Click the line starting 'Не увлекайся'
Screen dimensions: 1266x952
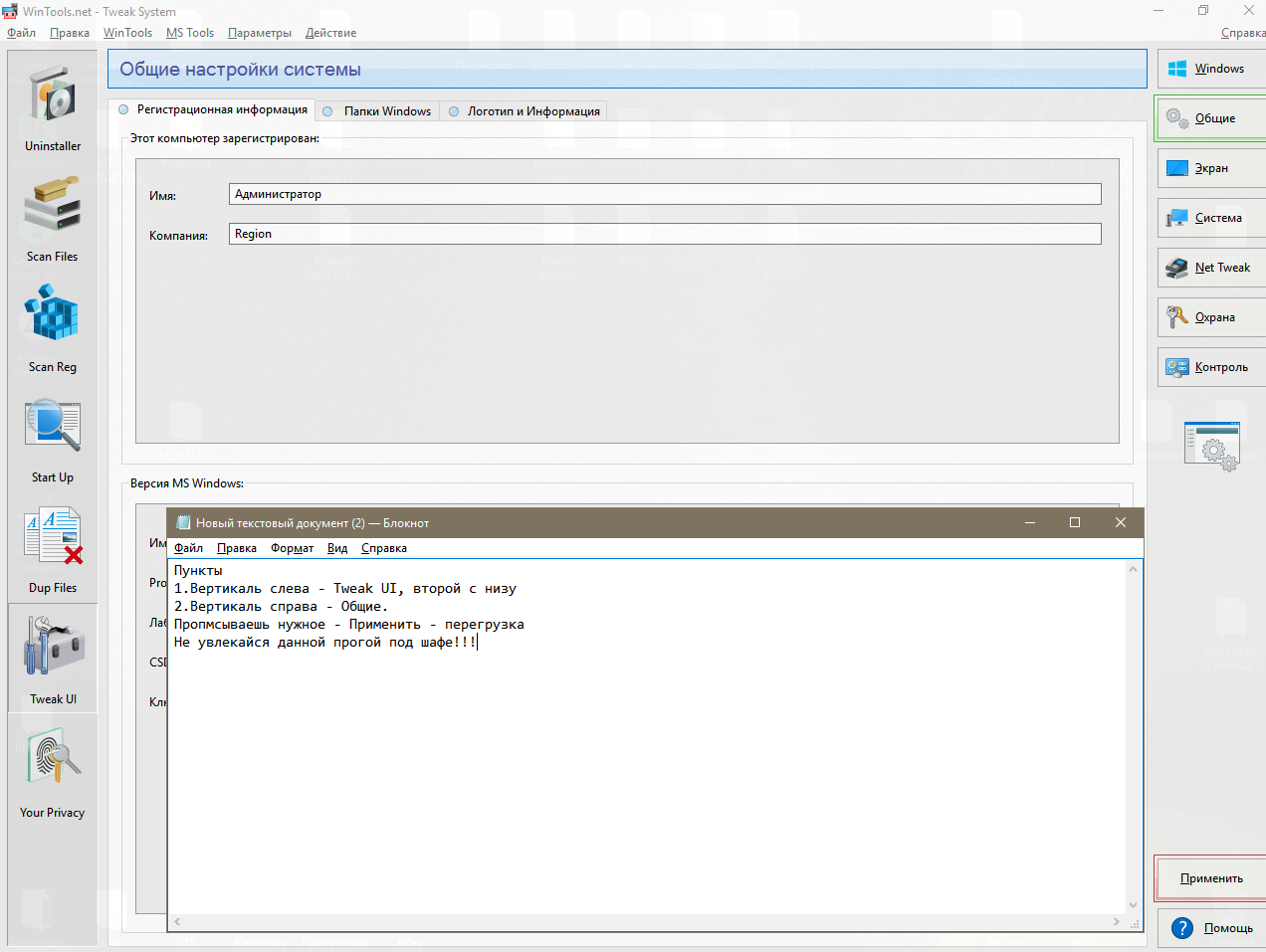pos(324,643)
